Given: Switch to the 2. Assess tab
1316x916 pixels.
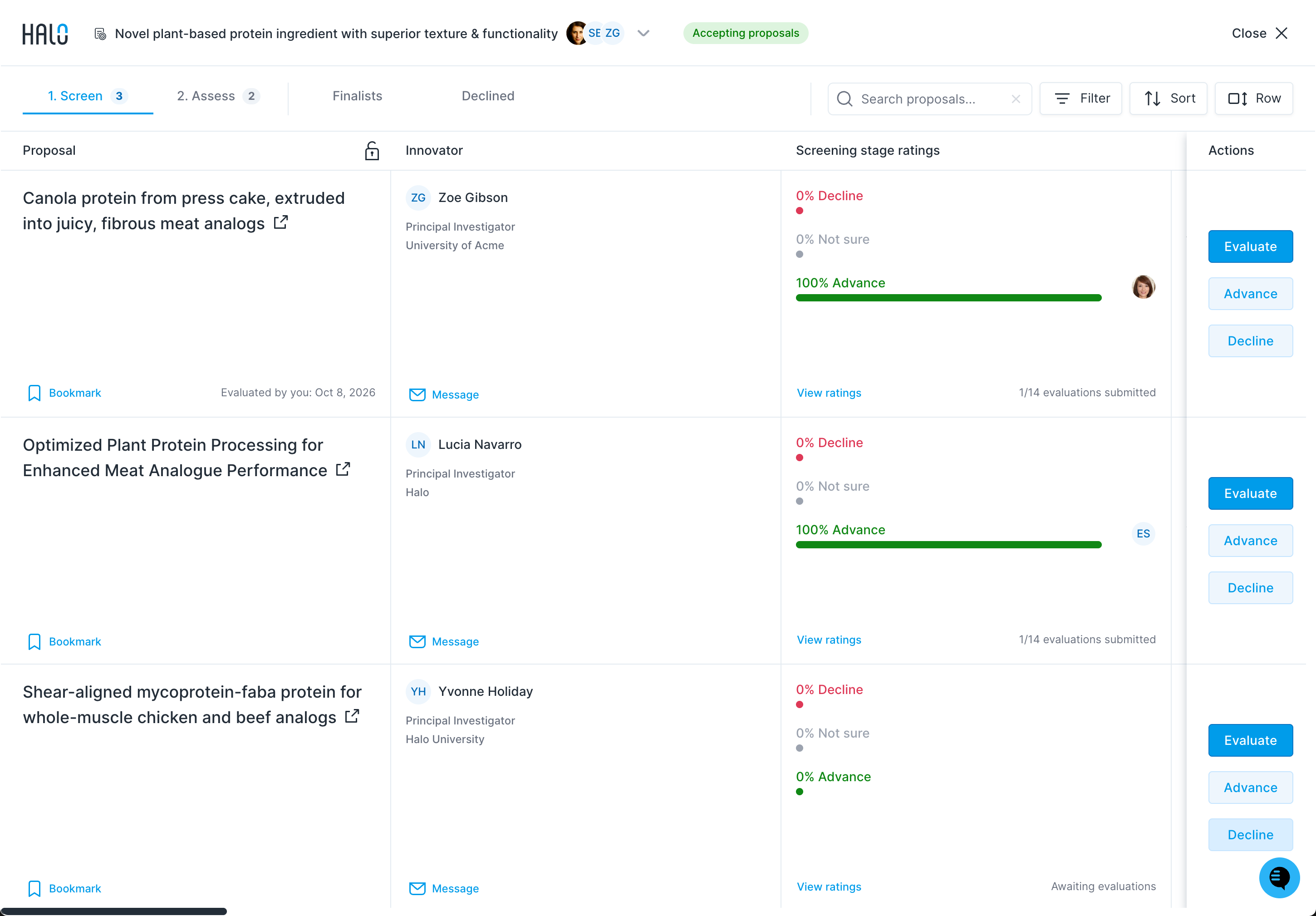Looking at the screenshot, I should tap(218, 96).
